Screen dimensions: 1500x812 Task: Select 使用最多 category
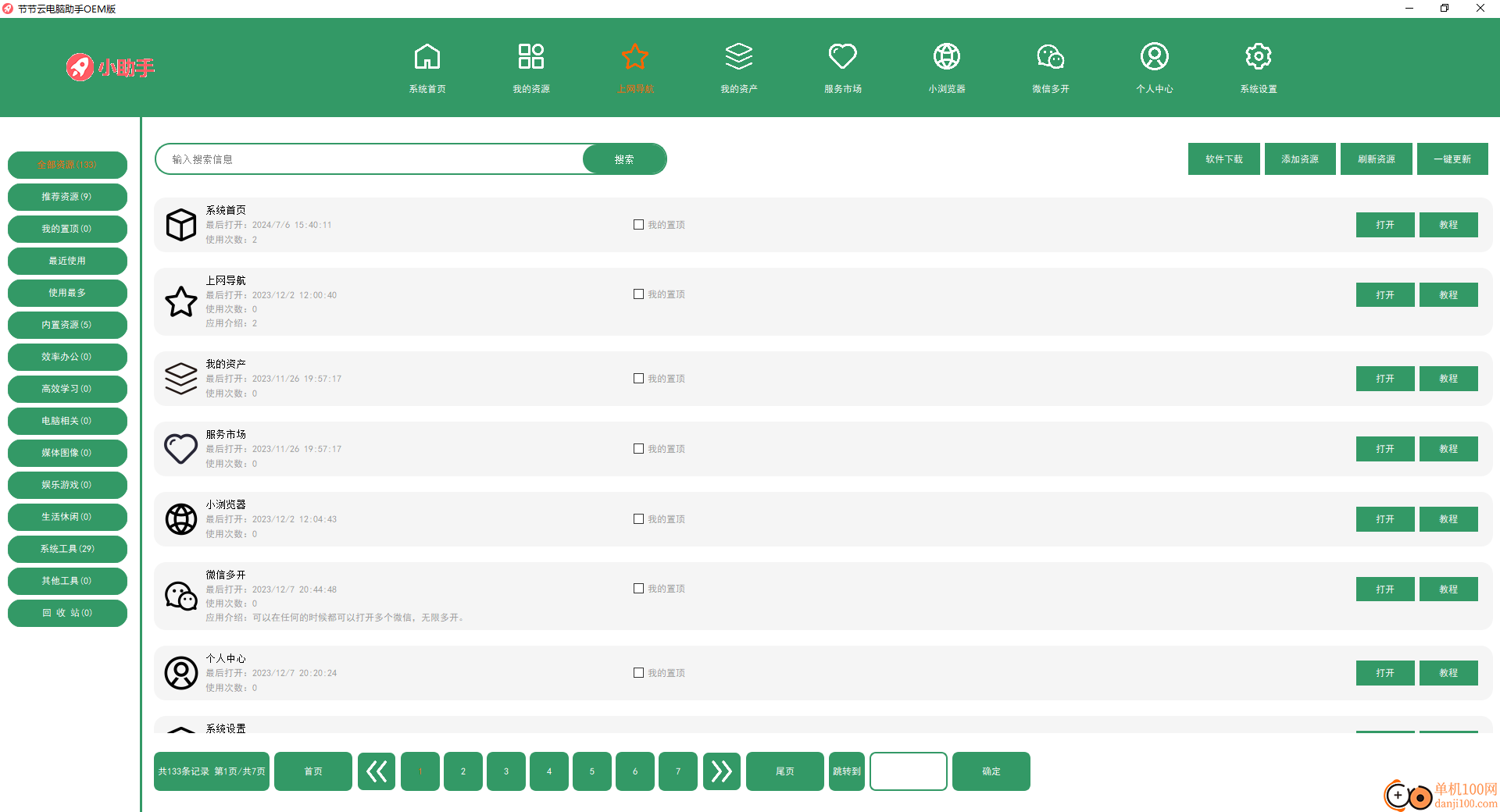67,293
